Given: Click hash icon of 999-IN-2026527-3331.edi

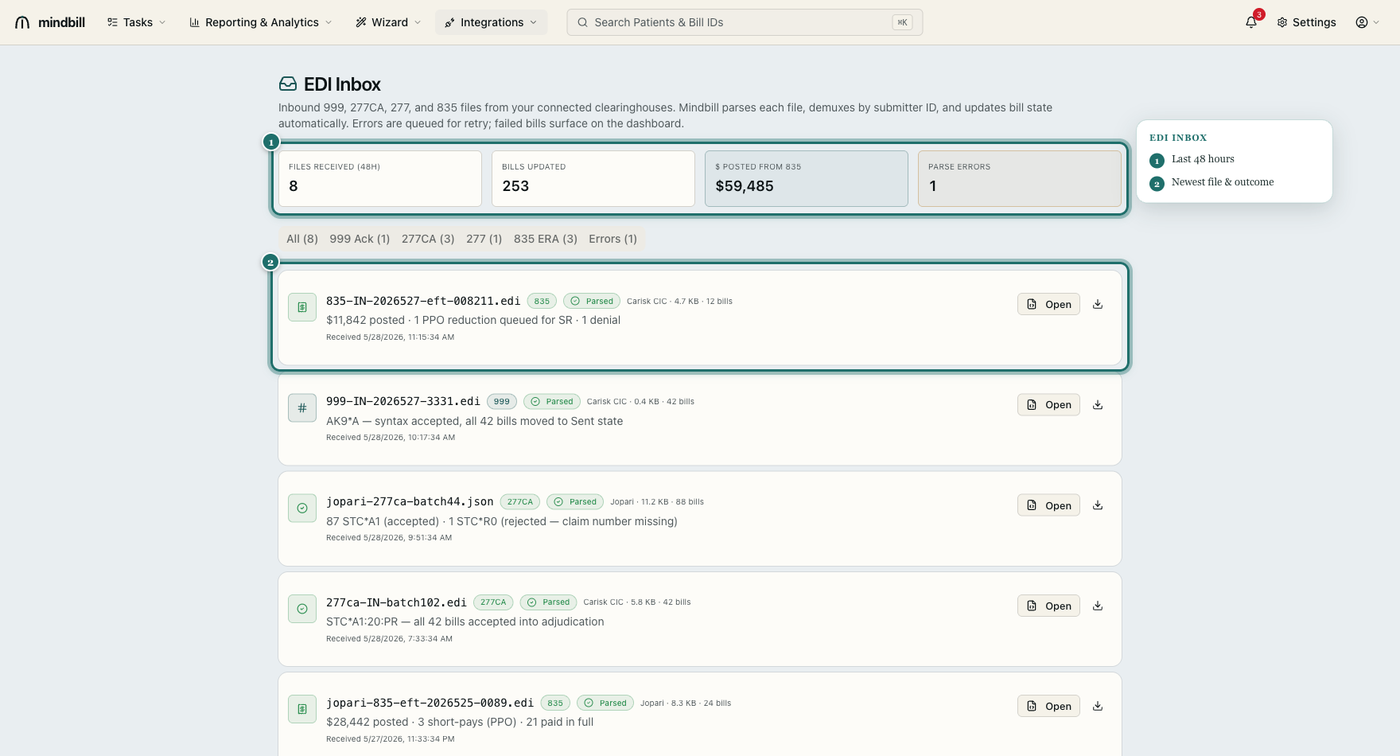Looking at the screenshot, I should tap(302, 408).
